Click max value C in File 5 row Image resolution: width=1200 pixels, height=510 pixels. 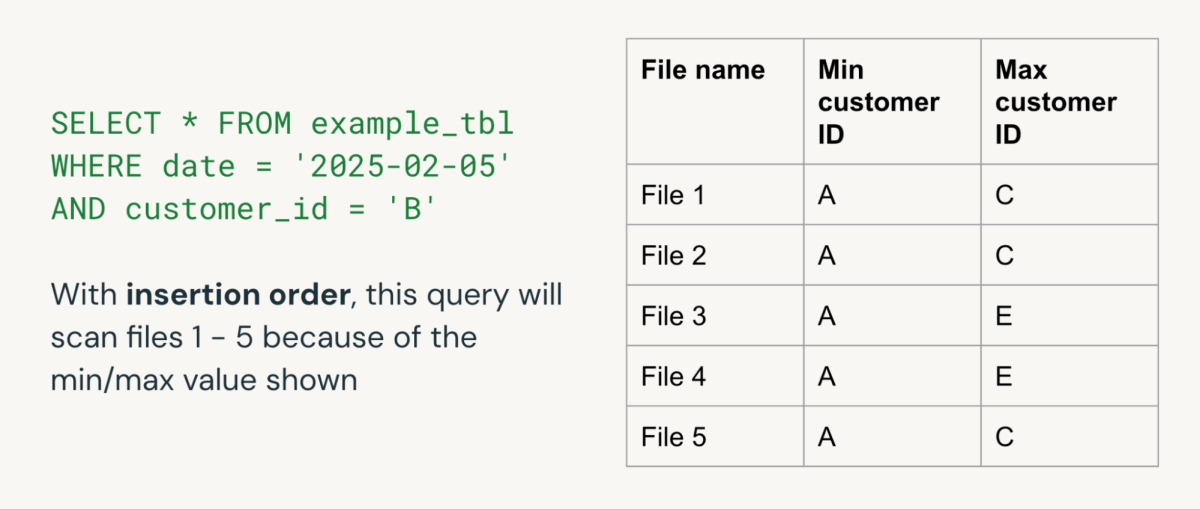[1005, 437]
